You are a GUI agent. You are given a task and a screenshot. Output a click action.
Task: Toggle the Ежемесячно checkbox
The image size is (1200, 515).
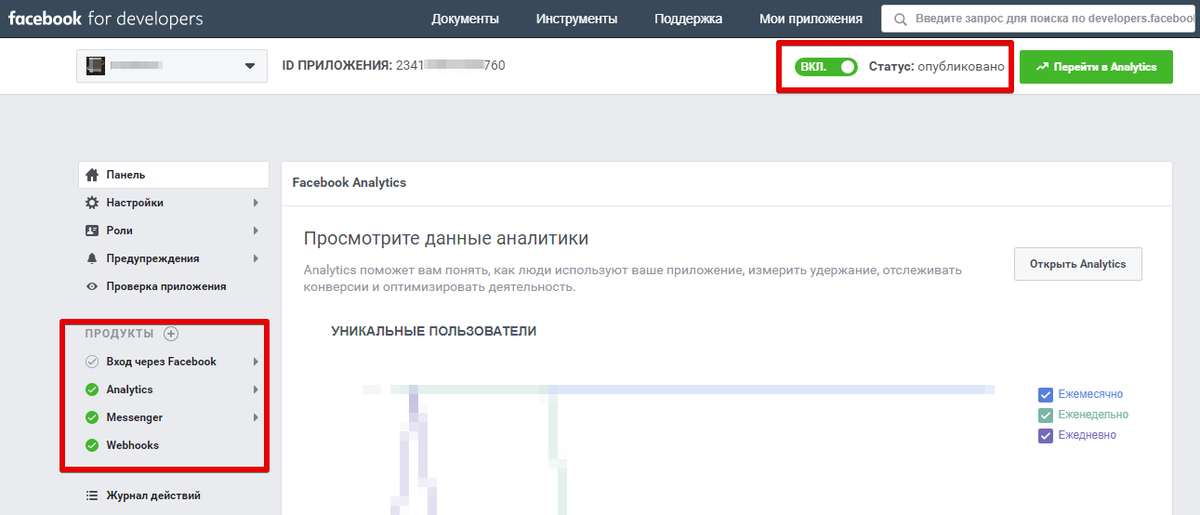(1046, 394)
